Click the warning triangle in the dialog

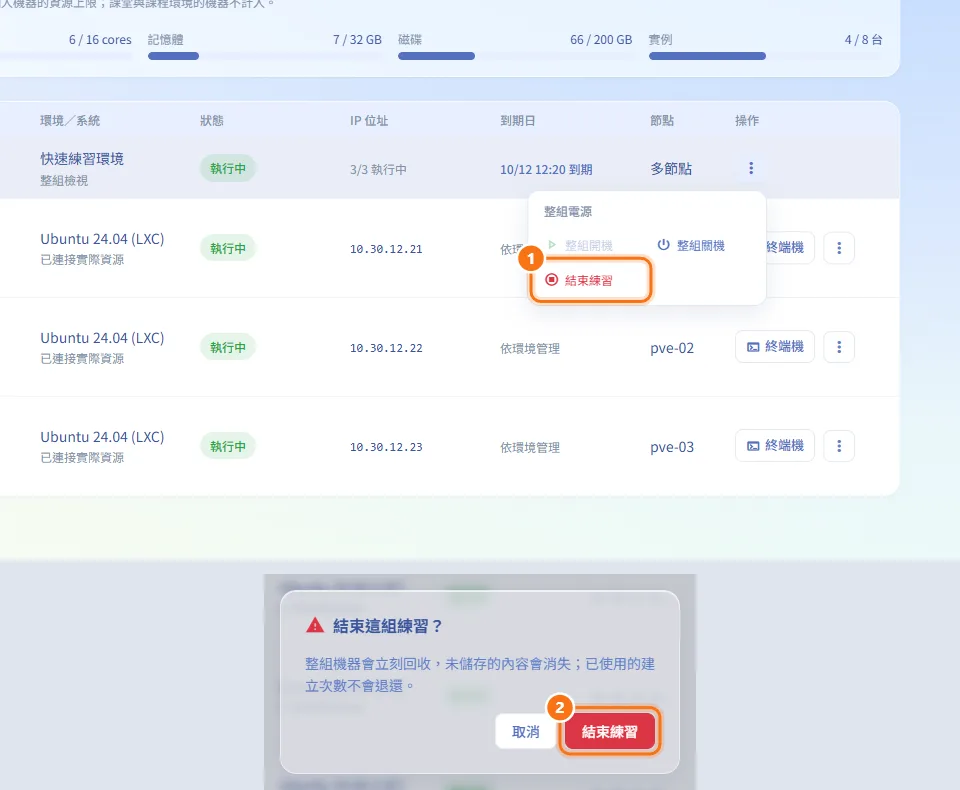pyautogui.click(x=315, y=625)
